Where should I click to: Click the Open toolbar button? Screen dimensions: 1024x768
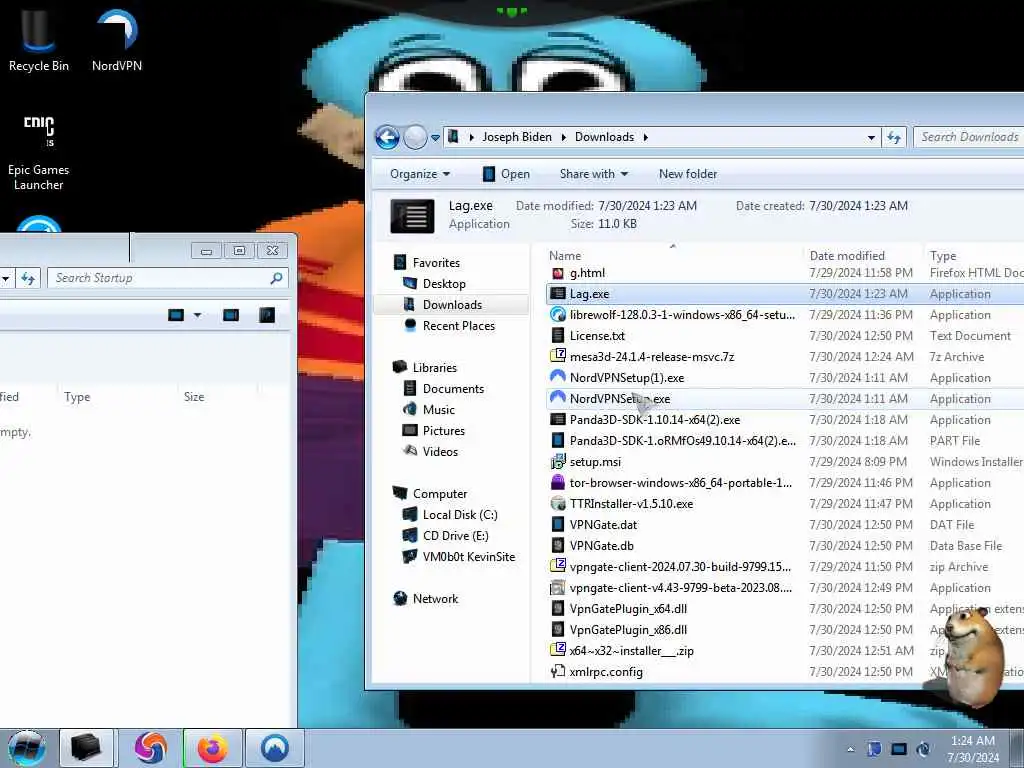(x=506, y=174)
